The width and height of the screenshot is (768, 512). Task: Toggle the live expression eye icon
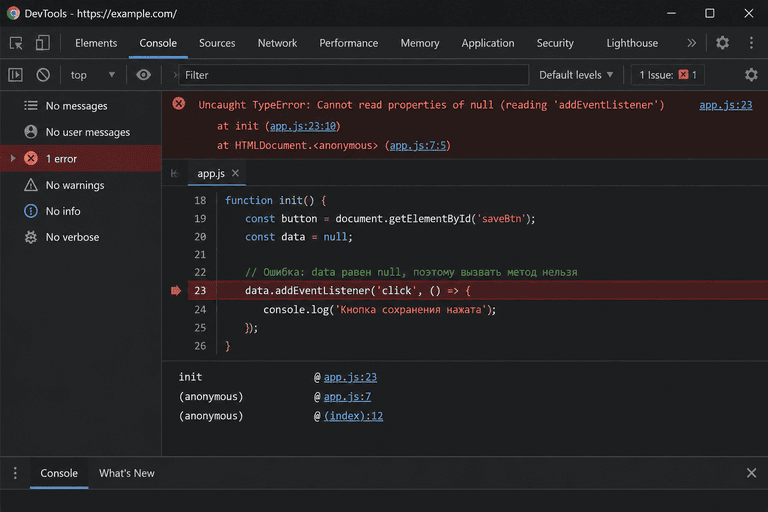pyautogui.click(x=144, y=75)
